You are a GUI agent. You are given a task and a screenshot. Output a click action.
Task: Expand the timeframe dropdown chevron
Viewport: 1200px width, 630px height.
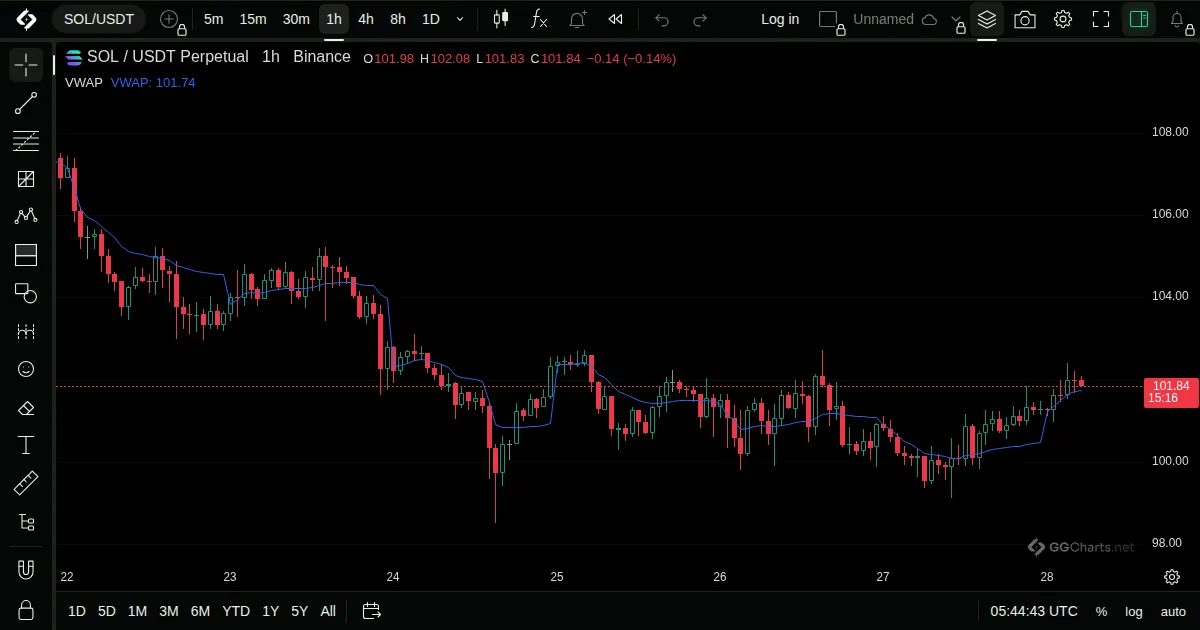[x=460, y=19]
